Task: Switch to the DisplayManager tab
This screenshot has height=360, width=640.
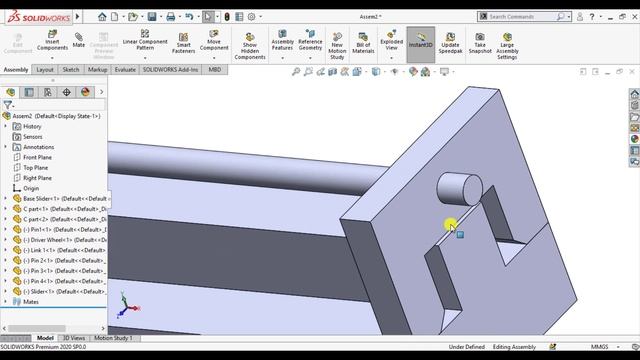Action: 85,92
